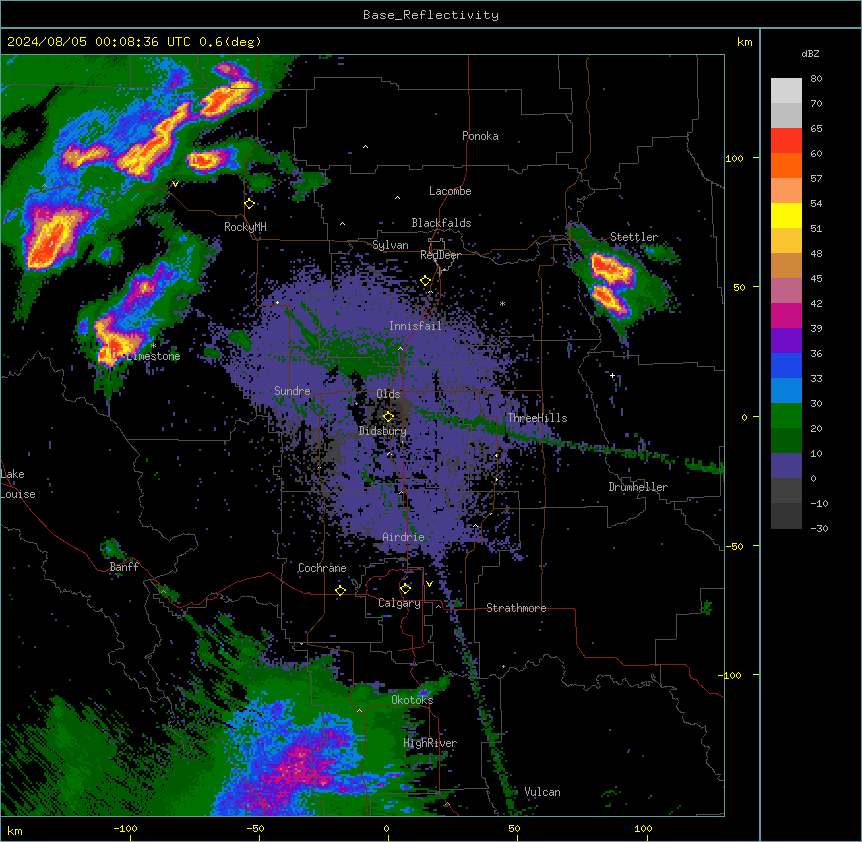Click the Okotoks label
The width and height of the screenshot is (862, 842).
point(412,700)
